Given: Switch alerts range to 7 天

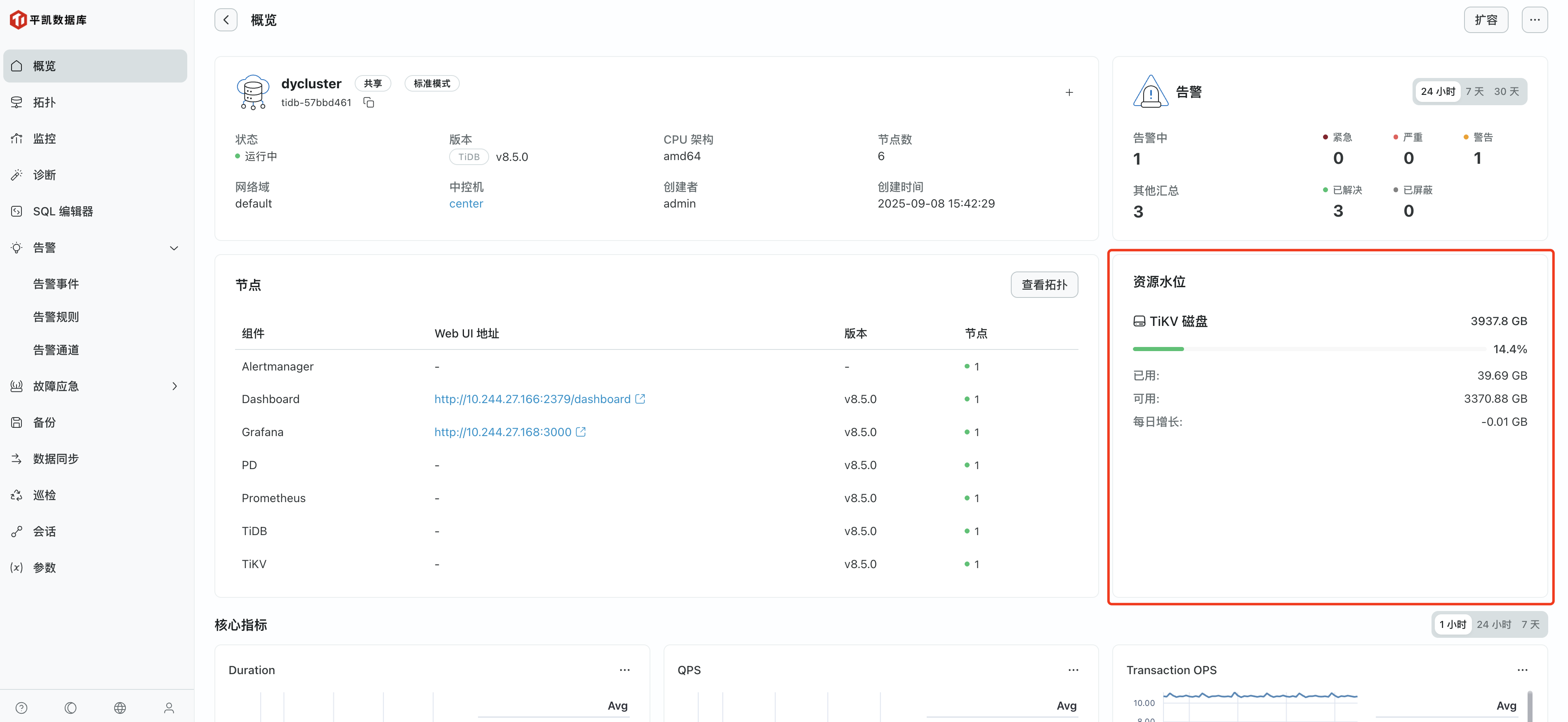Looking at the screenshot, I should point(1474,91).
